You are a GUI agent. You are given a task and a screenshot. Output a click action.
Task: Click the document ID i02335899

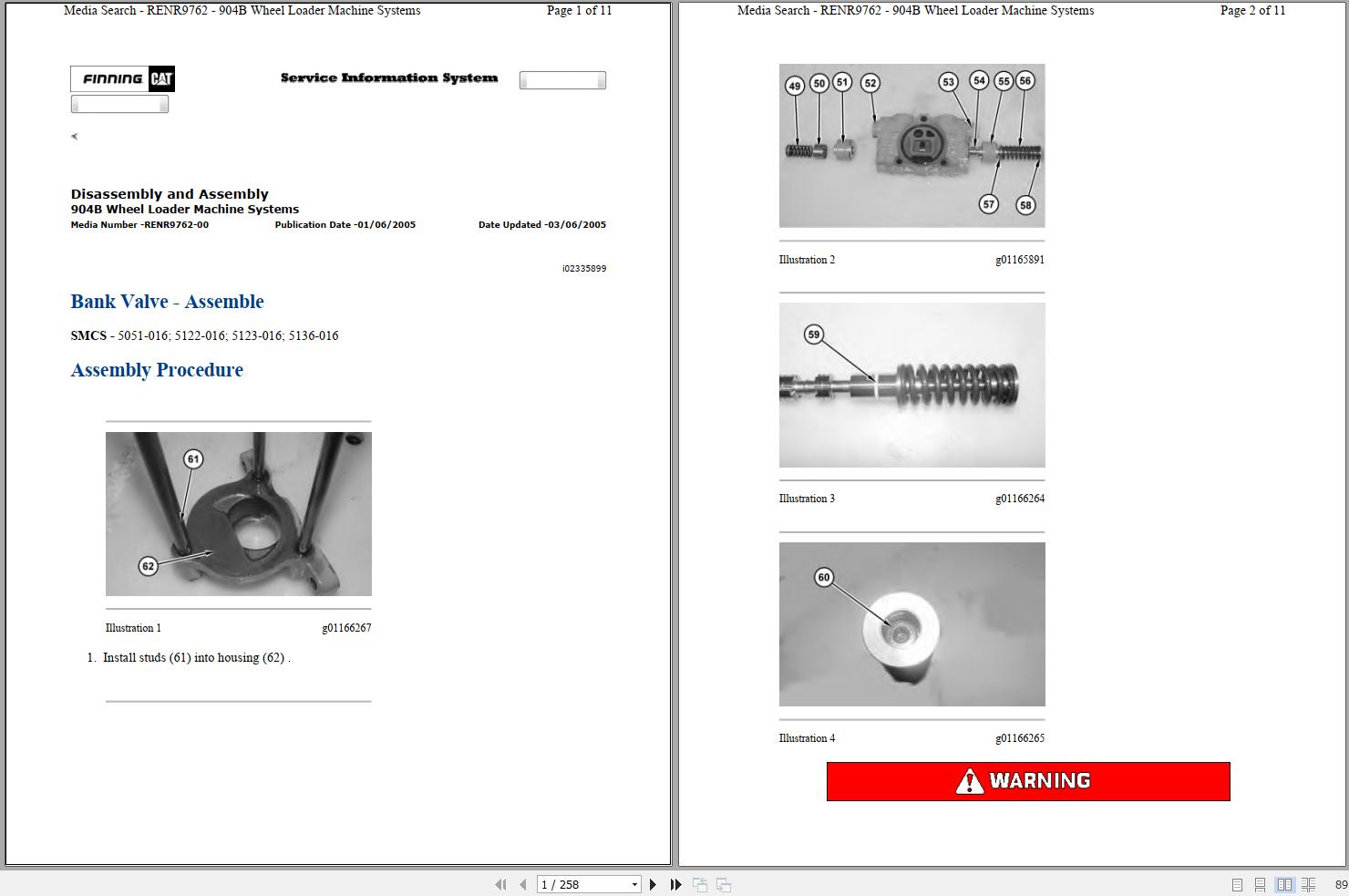[x=584, y=269]
